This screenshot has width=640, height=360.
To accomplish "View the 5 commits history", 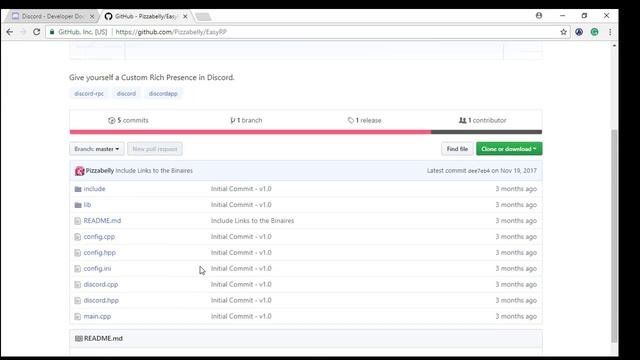I will point(128,120).
